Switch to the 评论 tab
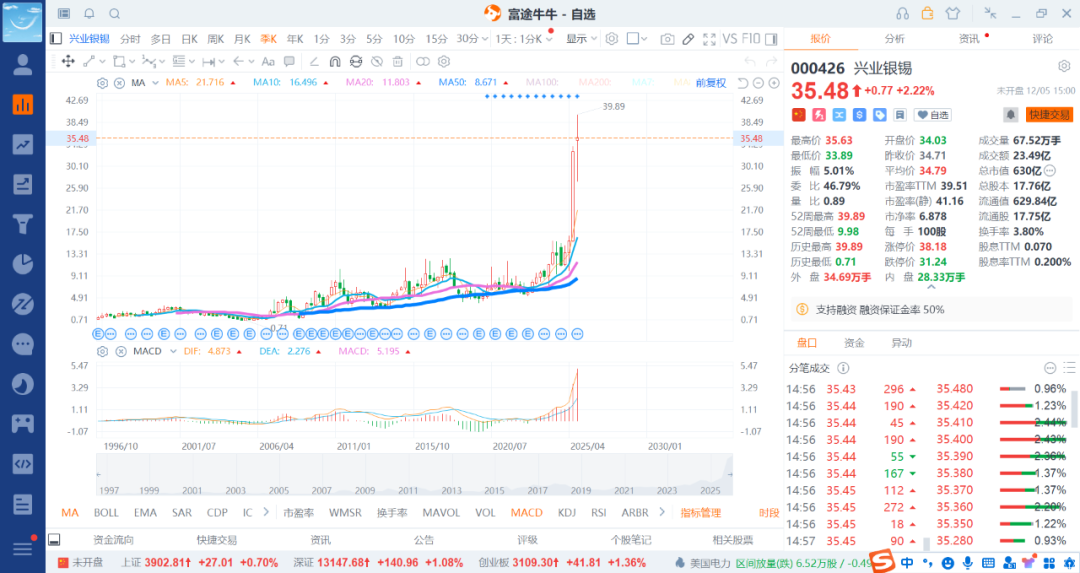Viewport: 1080px width, 573px height. [x=1043, y=39]
